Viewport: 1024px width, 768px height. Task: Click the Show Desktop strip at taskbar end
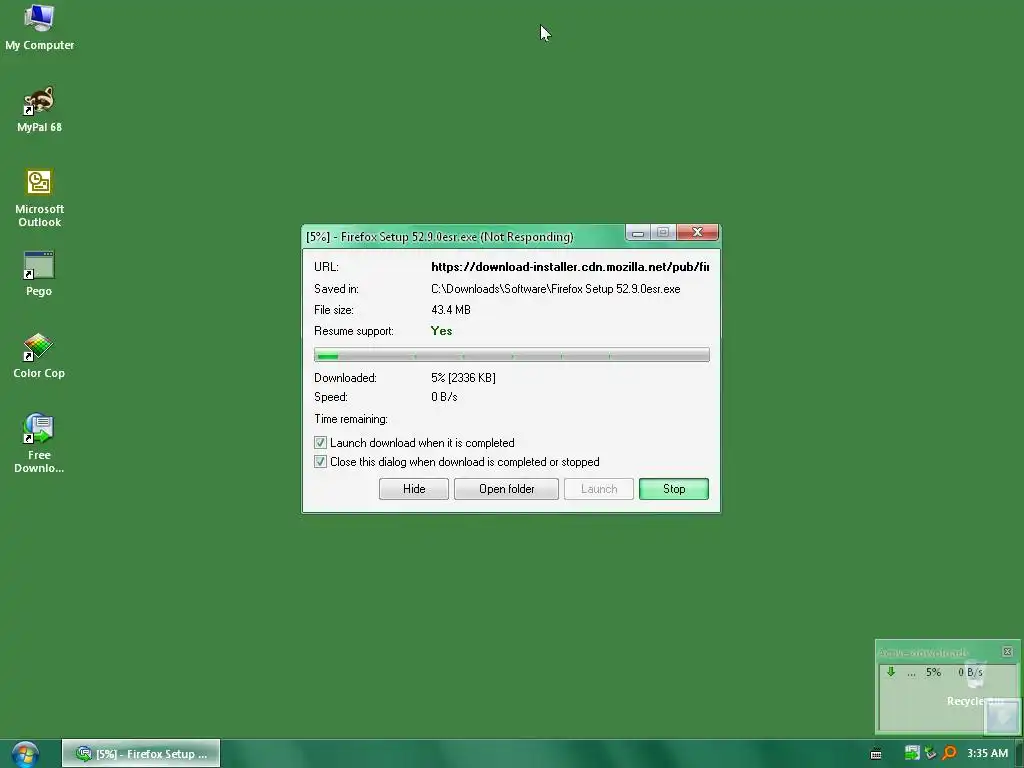click(x=1019, y=754)
